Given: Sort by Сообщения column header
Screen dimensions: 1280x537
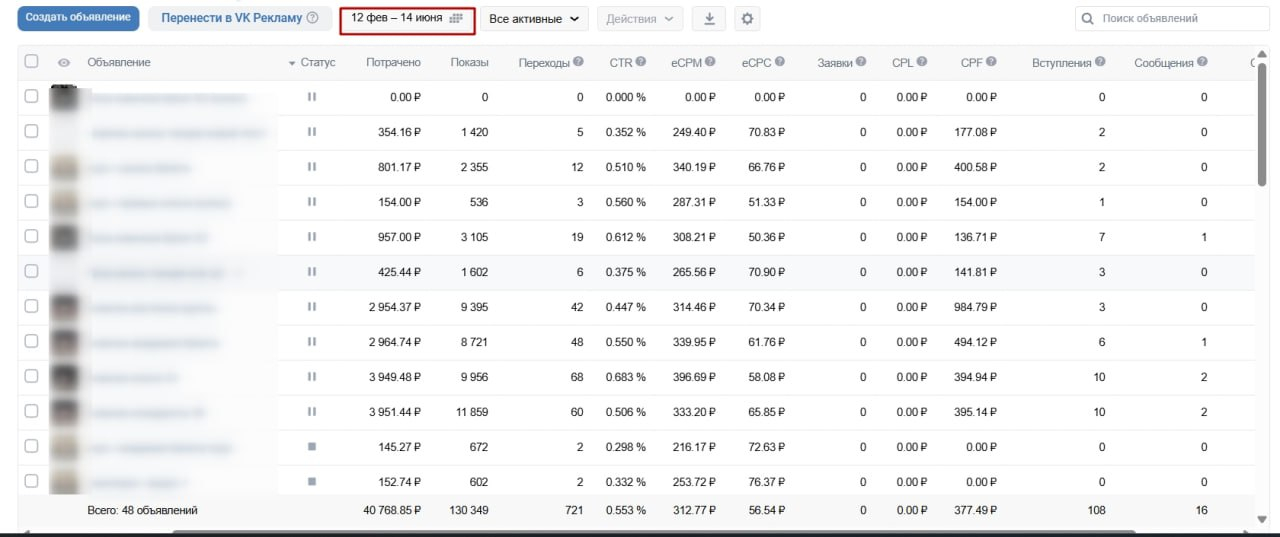Looking at the screenshot, I should click(1164, 62).
